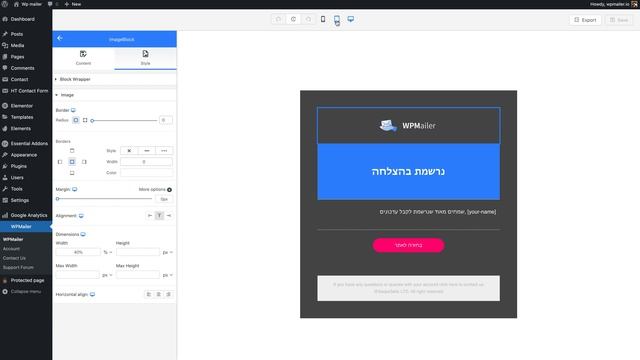Open Width unit dropdown showing percent
Screen dimensions: 640x360
pos(108,252)
